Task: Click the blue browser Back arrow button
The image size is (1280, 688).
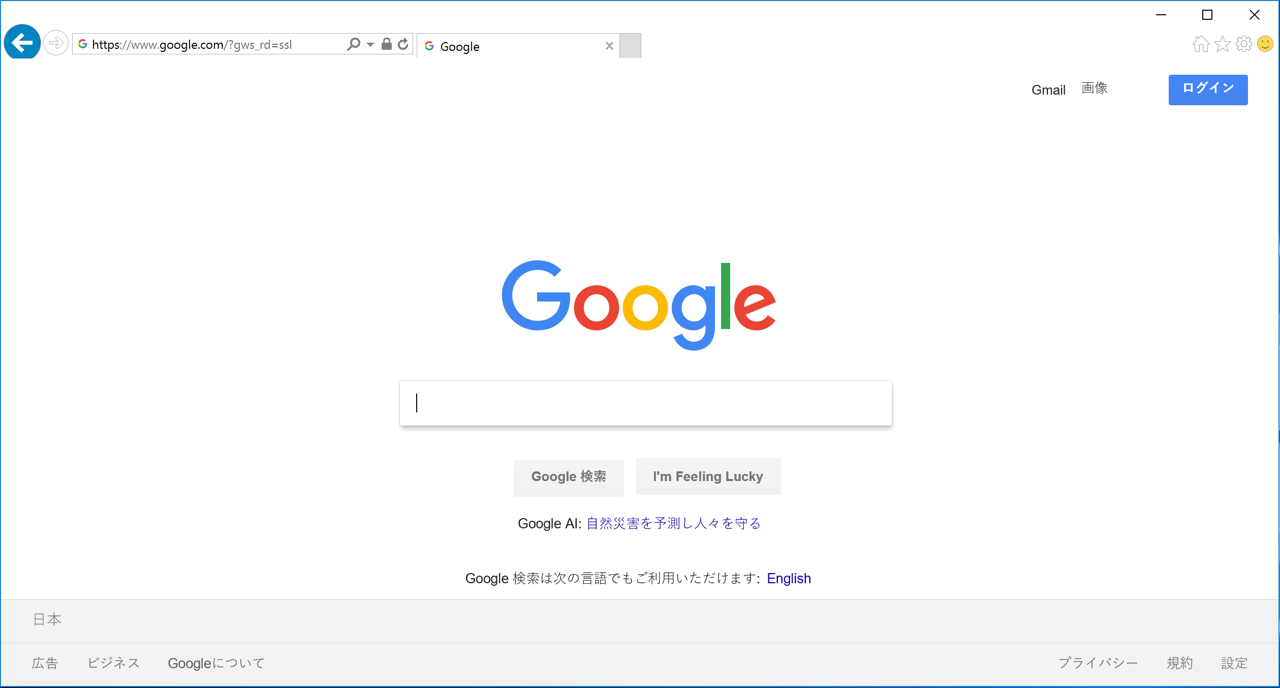Action: [x=22, y=43]
